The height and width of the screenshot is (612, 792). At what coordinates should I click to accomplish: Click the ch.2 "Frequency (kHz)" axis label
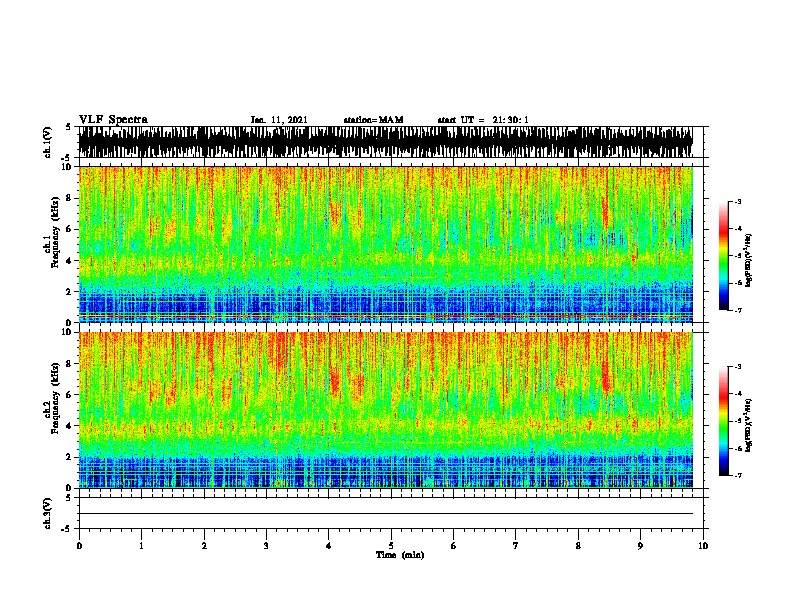coord(55,398)
